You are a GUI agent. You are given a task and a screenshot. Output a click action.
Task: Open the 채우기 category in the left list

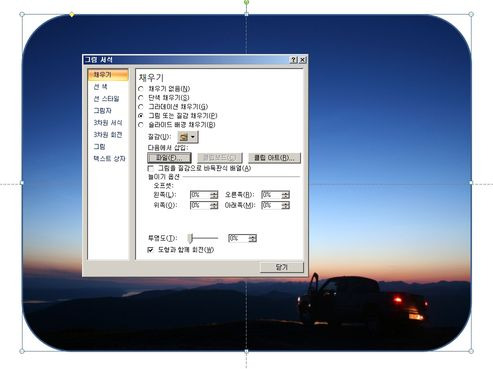click(x=108, y=75)
